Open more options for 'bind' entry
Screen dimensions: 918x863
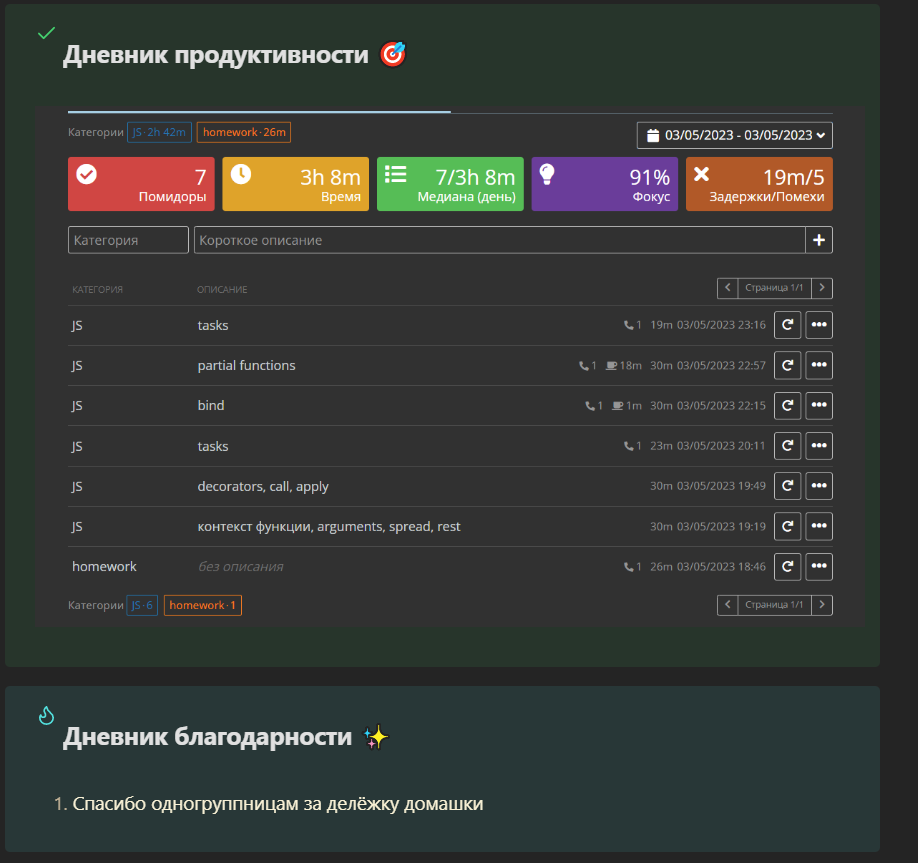(818, 406)
